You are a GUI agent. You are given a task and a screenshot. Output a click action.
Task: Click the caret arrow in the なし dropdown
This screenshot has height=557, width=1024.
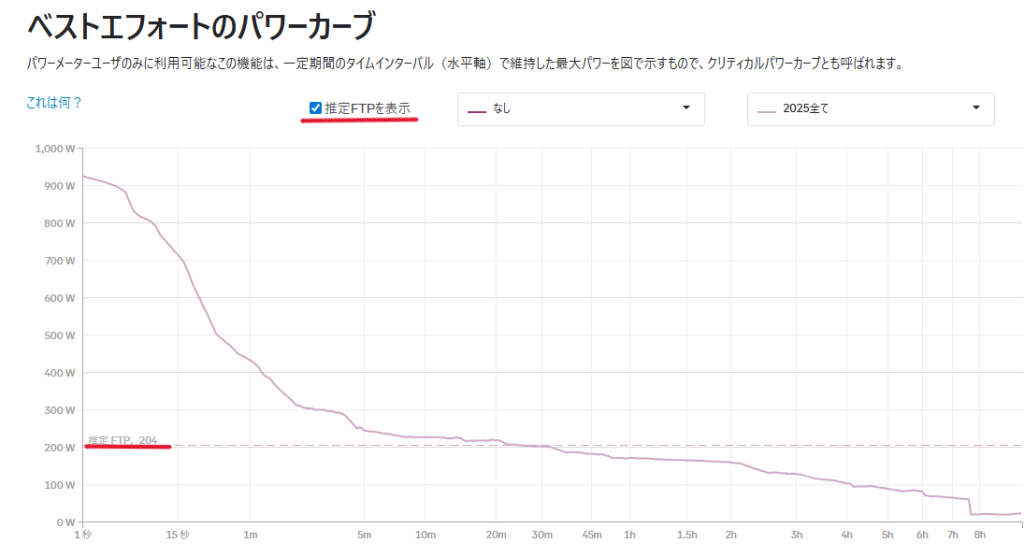(x=686, y=108)
